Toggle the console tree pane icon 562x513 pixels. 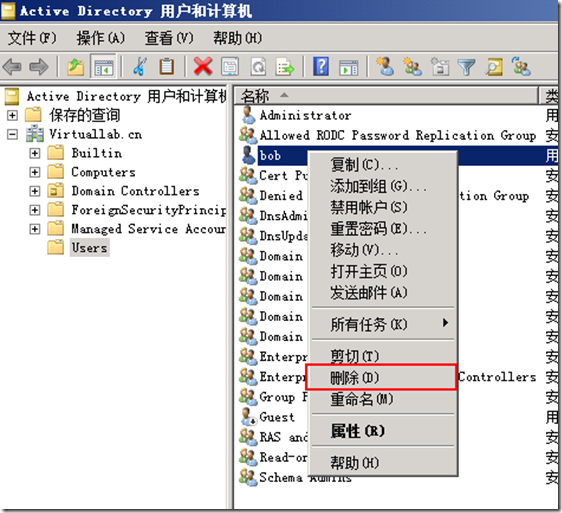(103, 67)
